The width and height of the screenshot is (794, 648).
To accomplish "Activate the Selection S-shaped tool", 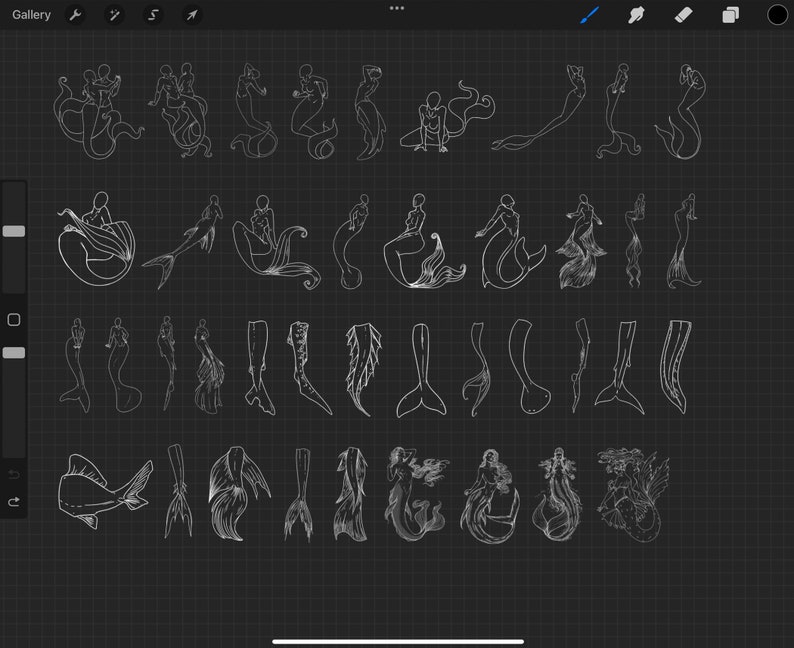I will point(153,15).
